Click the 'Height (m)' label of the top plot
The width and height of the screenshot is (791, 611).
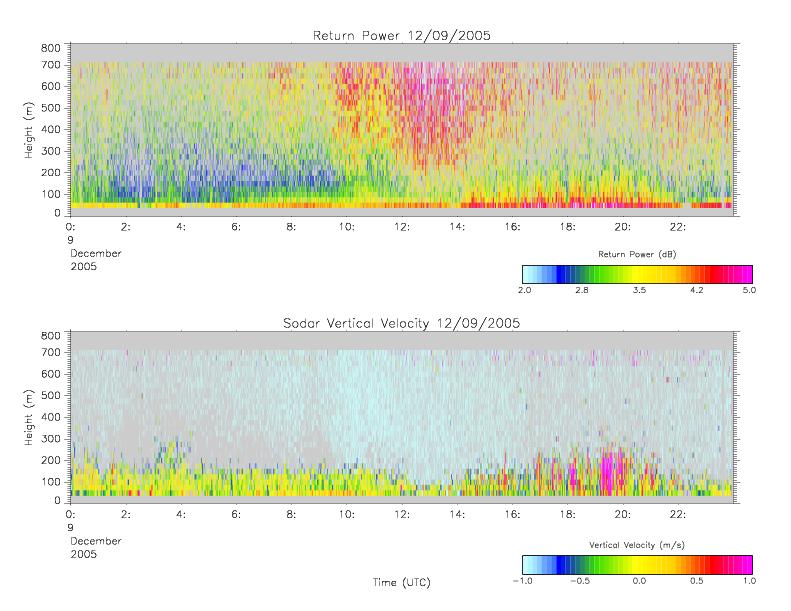tap(29, 130)
